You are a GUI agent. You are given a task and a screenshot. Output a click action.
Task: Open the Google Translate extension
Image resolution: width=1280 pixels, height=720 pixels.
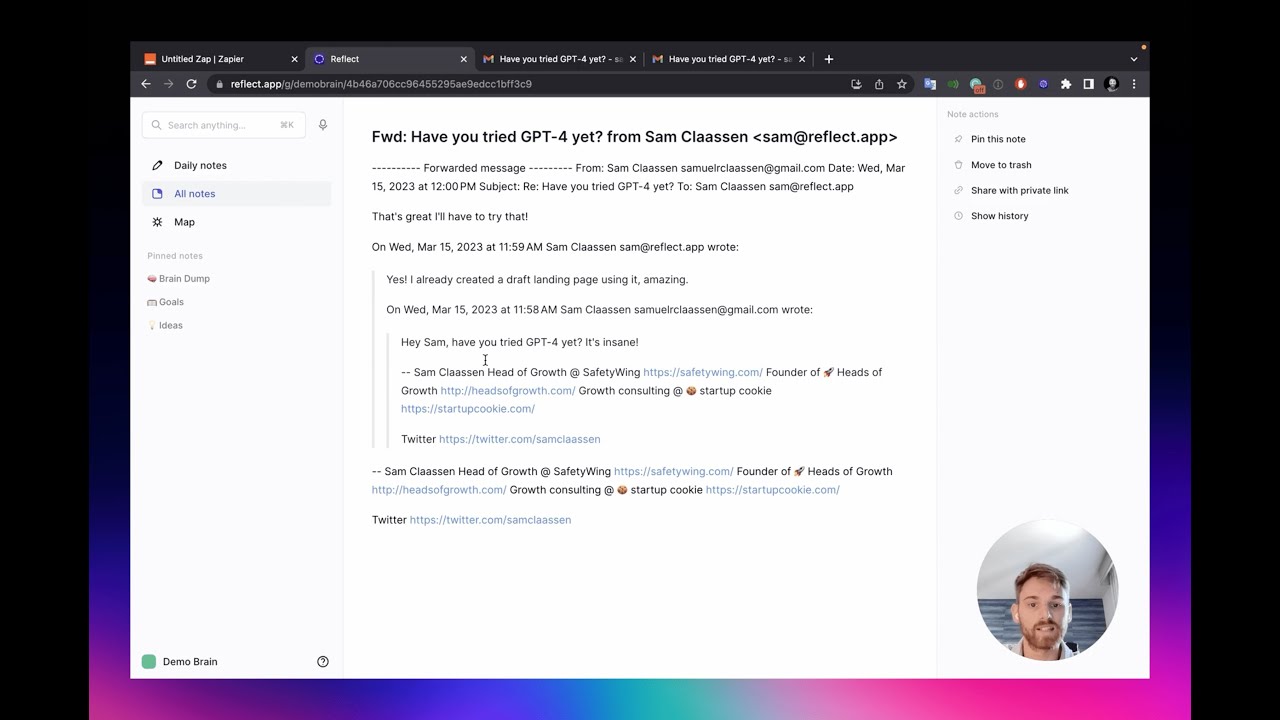click(x=930, y=84)
